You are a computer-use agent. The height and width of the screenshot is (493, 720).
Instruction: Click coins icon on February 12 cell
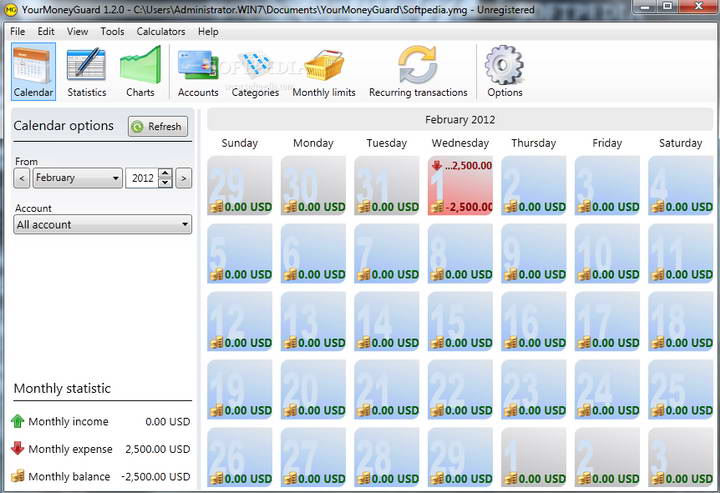216,342
